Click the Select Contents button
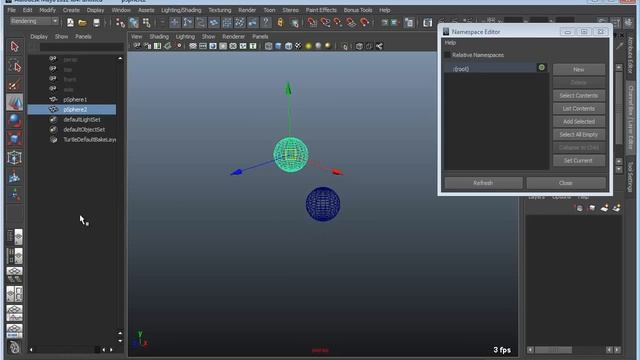 [579, 96]
